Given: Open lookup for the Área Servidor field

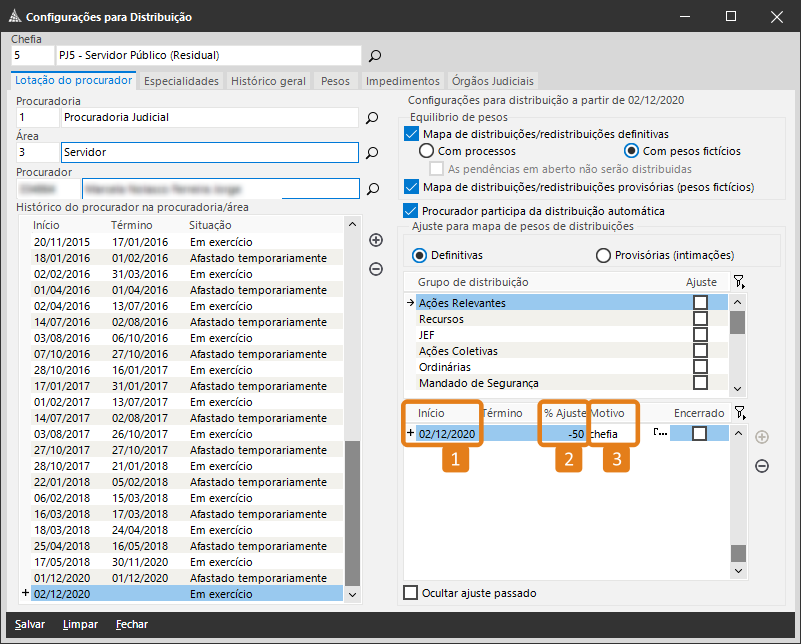Looking at the screenshot, I should pyautogui.click(x=372, y=153).
